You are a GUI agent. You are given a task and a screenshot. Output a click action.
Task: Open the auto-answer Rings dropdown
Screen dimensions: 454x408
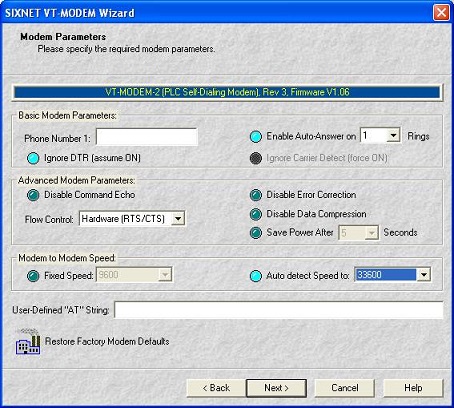393,136
